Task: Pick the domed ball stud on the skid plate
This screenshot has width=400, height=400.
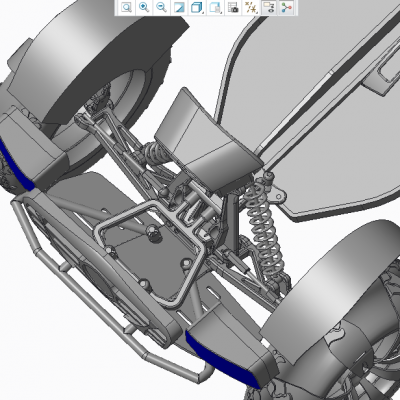Action: click(x=154, y=233)
